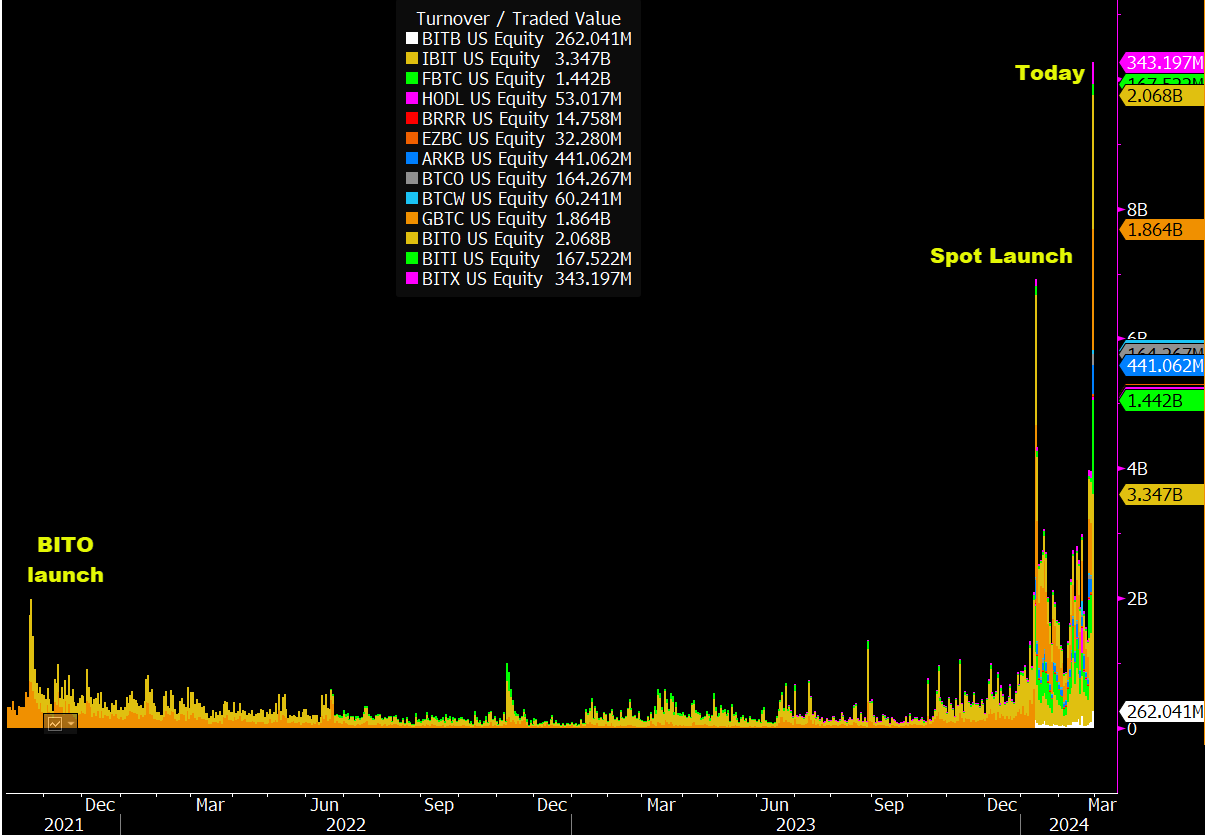Select the FBTC US Equity legend entry
Image resolution: width=1205 pixels, height=835 pixels.
click(482, 79)
